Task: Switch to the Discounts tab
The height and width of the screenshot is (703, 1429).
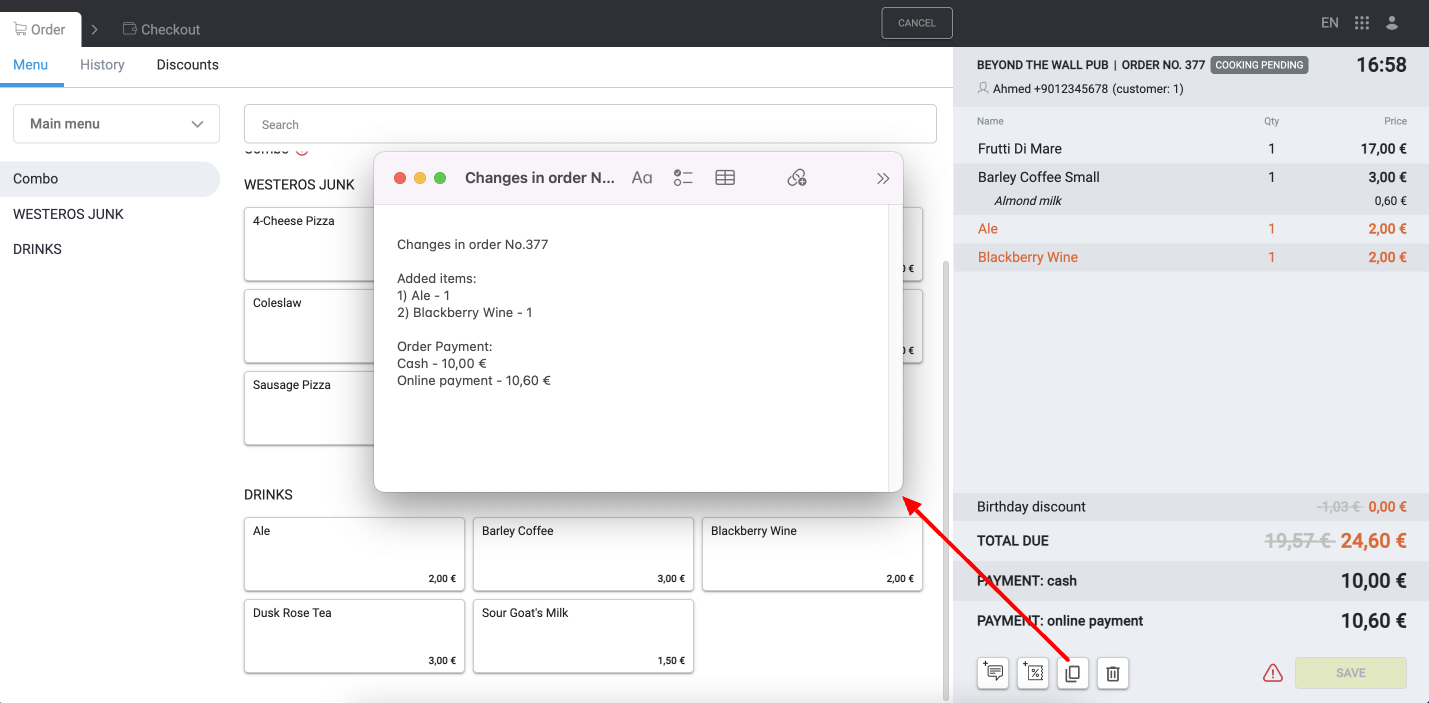Action: [187, 65]
